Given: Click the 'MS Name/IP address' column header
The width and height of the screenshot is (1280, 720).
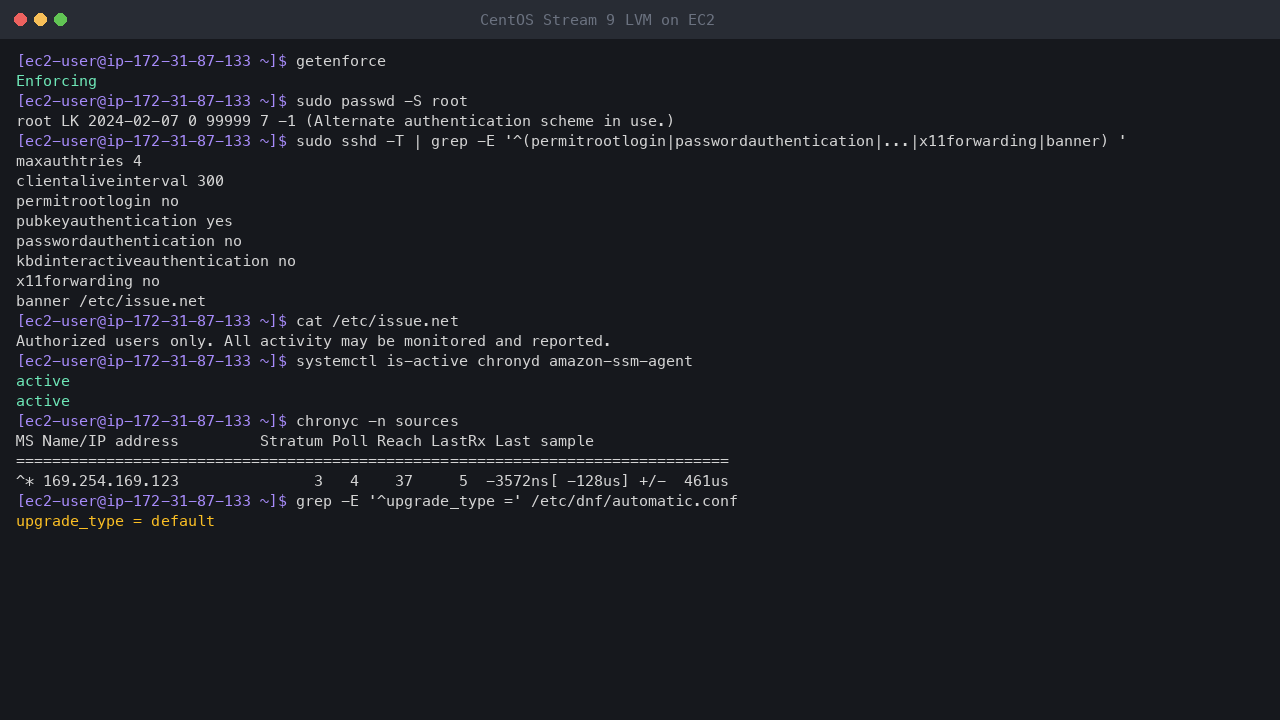Looking at the screenshot, I should coord(97,441).
